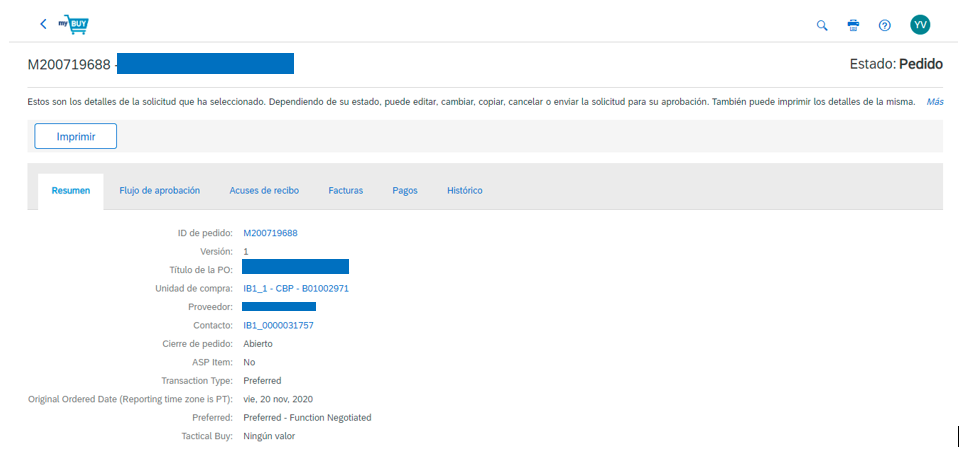The width and height of the screenshot is (972, 456).
Task: Click the ASP Item value 'No'
Action: point(249,362)
